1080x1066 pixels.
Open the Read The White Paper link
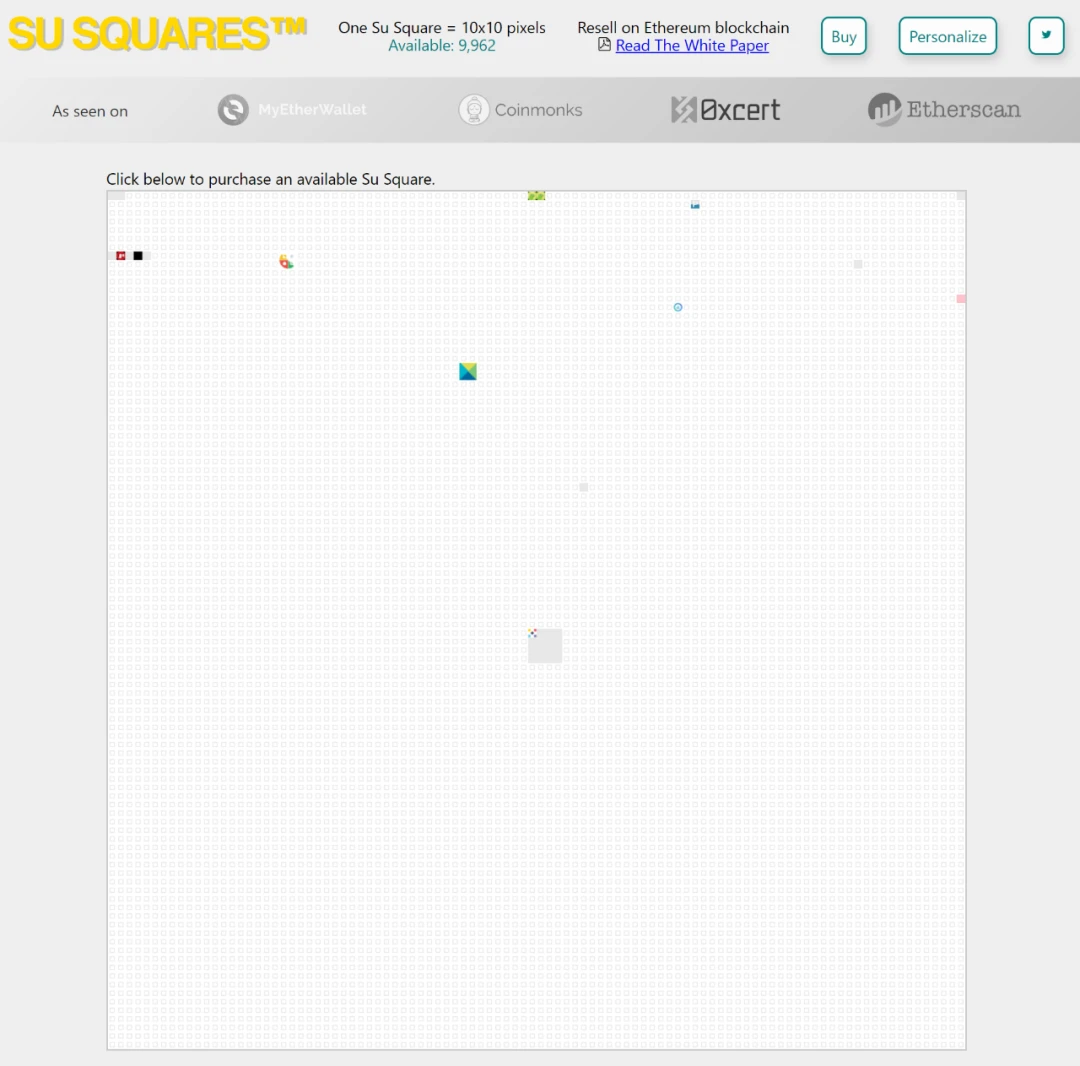tap(692, 45)
